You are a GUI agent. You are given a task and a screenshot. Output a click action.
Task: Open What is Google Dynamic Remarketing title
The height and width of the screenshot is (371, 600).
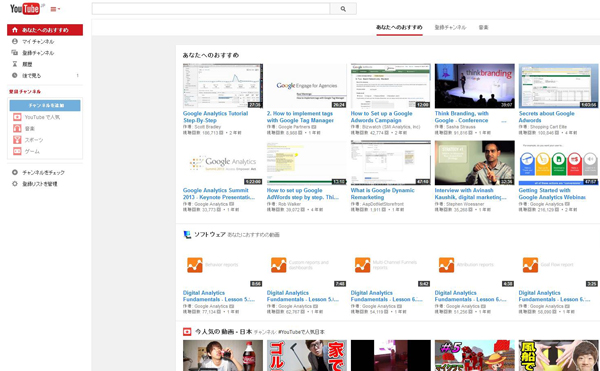(383, 194)
